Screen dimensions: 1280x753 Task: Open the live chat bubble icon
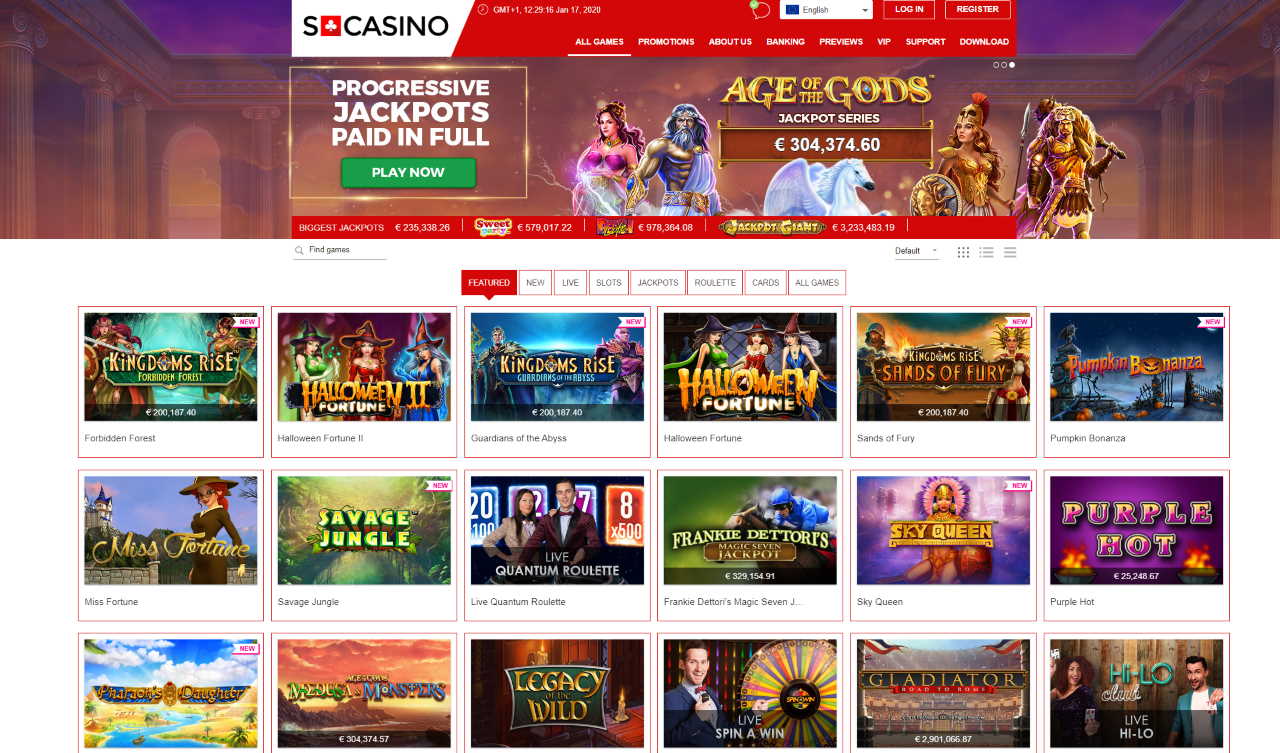pos(761,10)
